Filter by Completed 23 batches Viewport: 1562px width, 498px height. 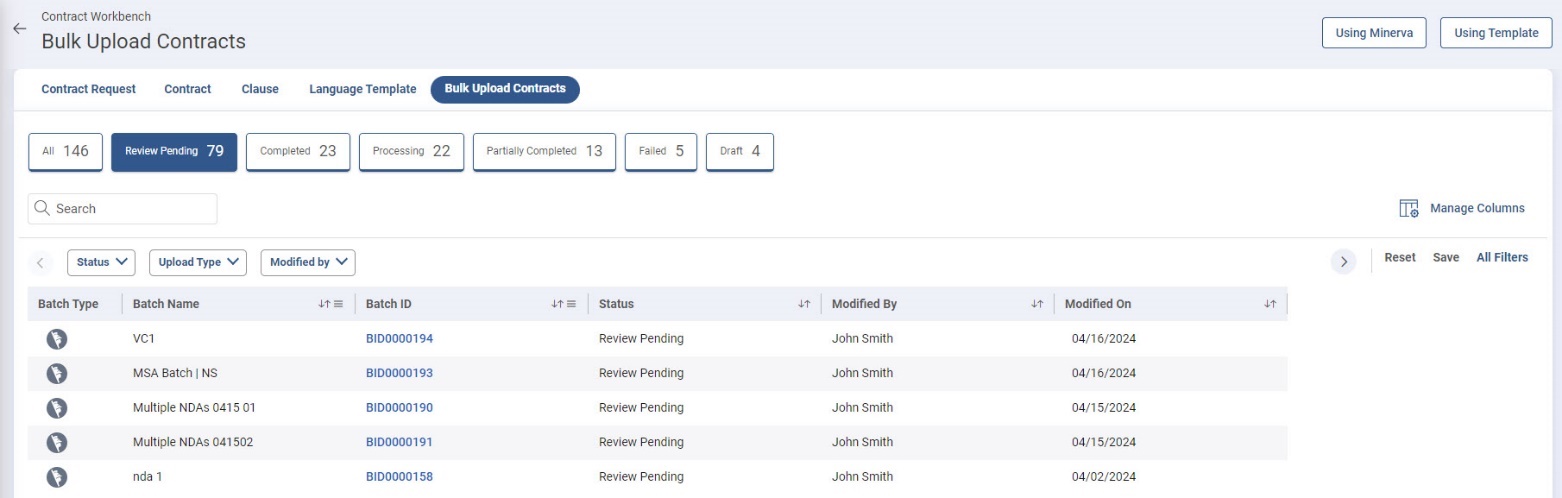pyautogui.click(x=298, y=152)
